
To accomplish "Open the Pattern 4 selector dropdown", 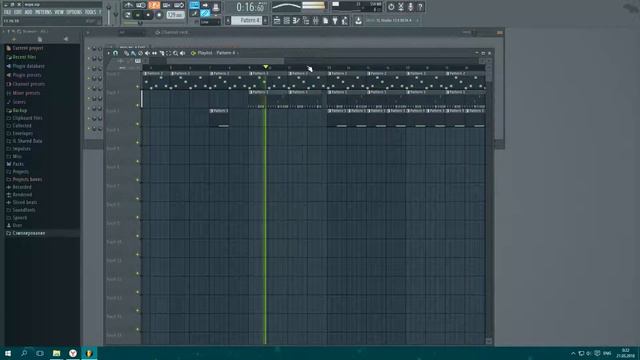I will click(x=247, y=20).
